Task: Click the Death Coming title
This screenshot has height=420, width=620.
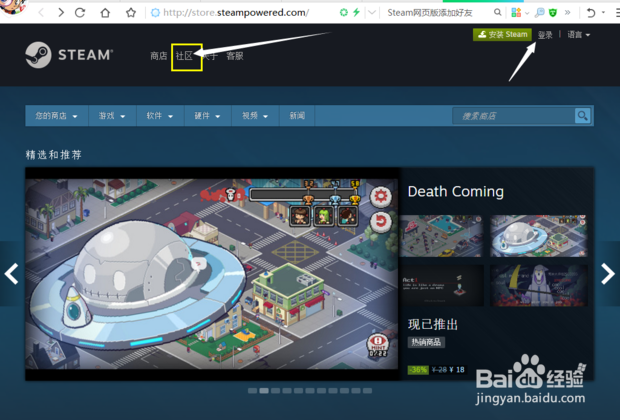Action: [x=456, y=192]
